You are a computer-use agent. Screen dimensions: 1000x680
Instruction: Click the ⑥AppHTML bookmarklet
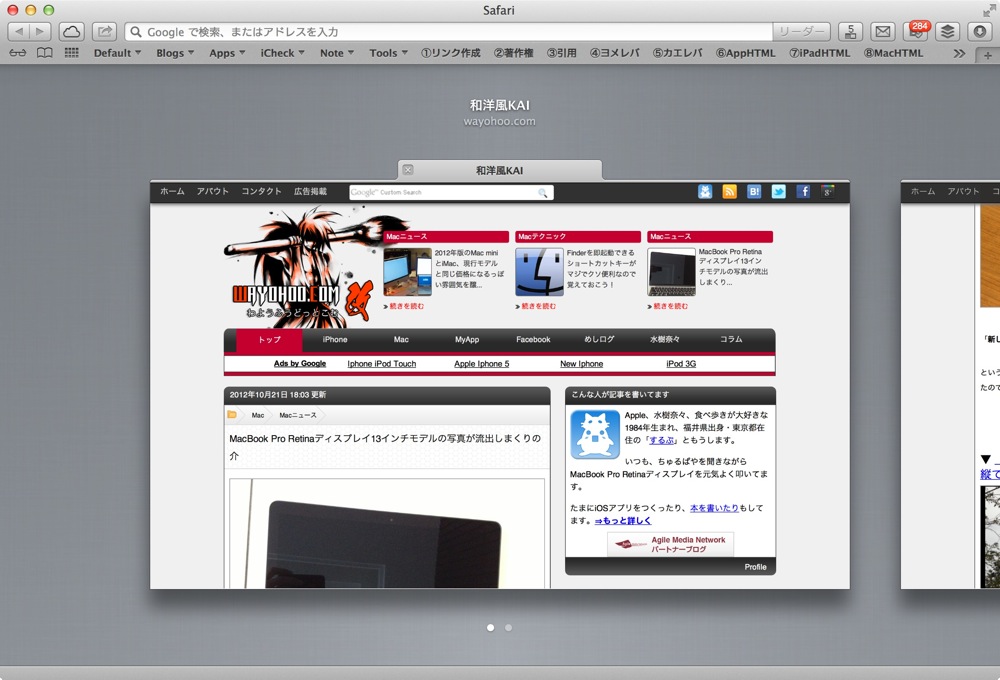point(746,53)
